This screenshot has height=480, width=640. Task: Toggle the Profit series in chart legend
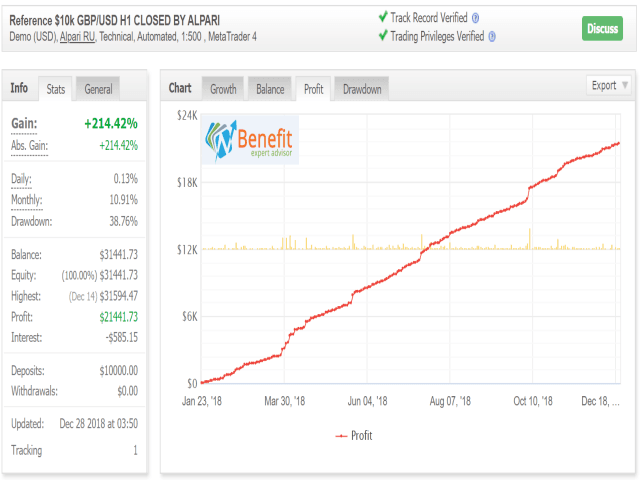coord(353,436)
